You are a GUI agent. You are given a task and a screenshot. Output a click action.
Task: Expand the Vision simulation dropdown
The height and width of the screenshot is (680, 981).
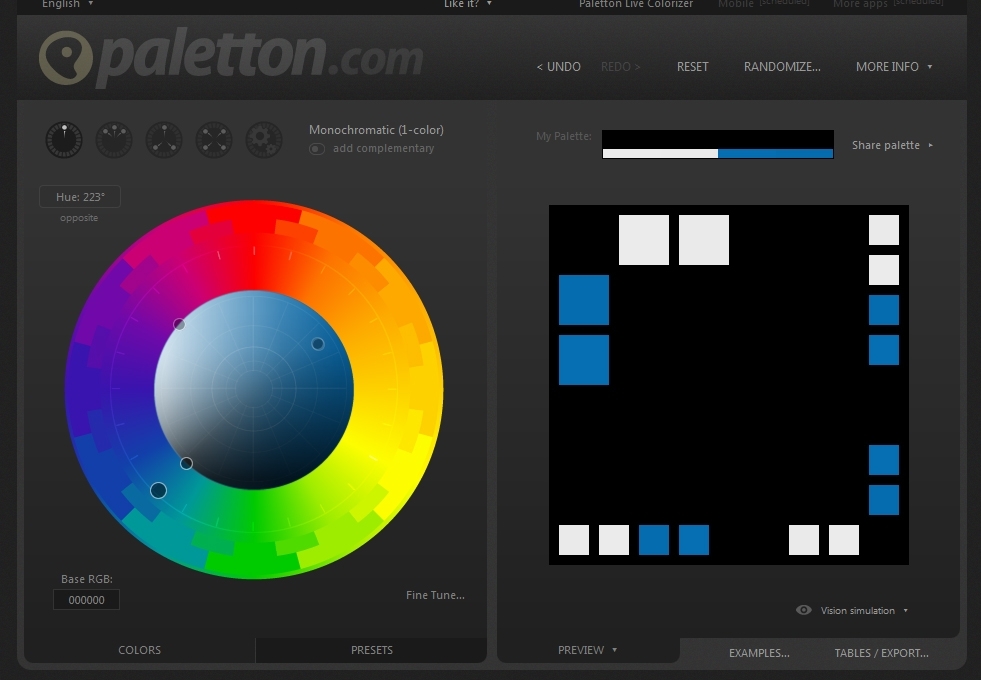pos(864,610)
